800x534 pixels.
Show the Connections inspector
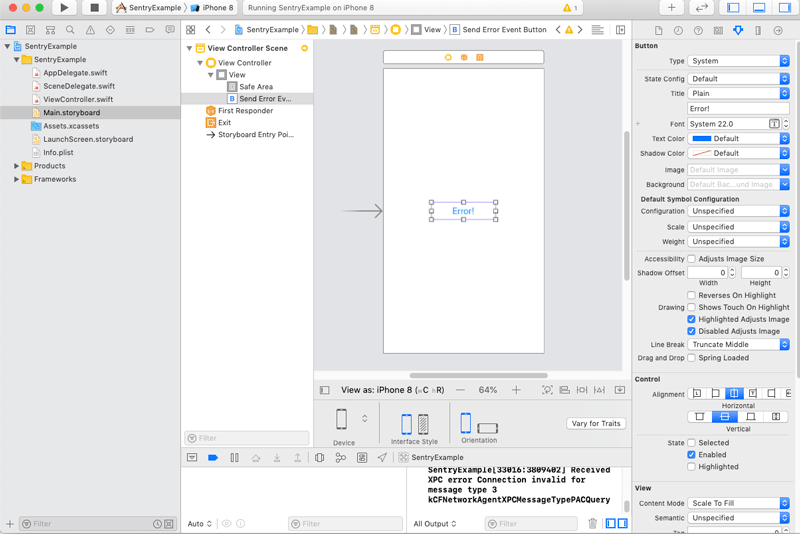pos(778,31)
